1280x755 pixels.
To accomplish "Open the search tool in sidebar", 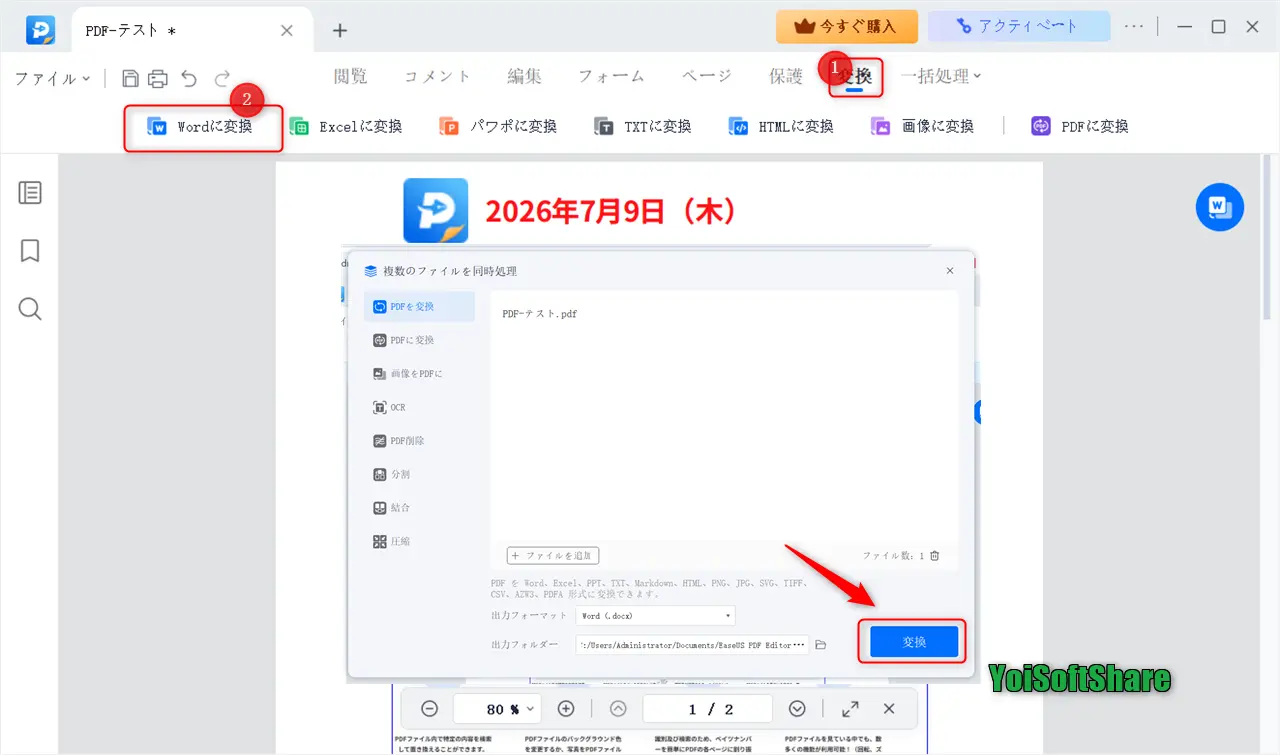I will pos(30,309).
